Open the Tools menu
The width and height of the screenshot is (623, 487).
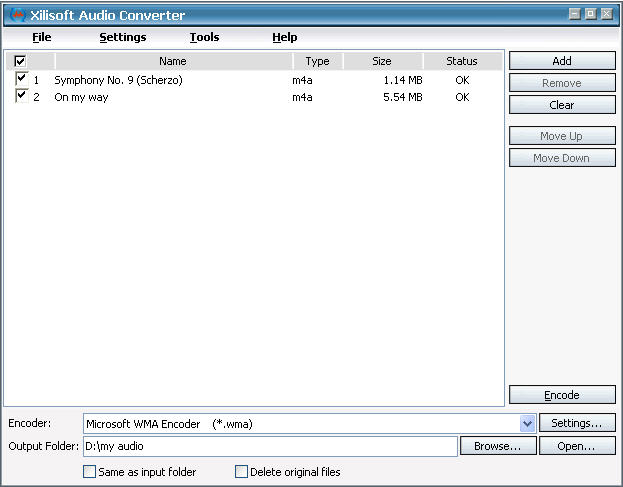(204, 37)
